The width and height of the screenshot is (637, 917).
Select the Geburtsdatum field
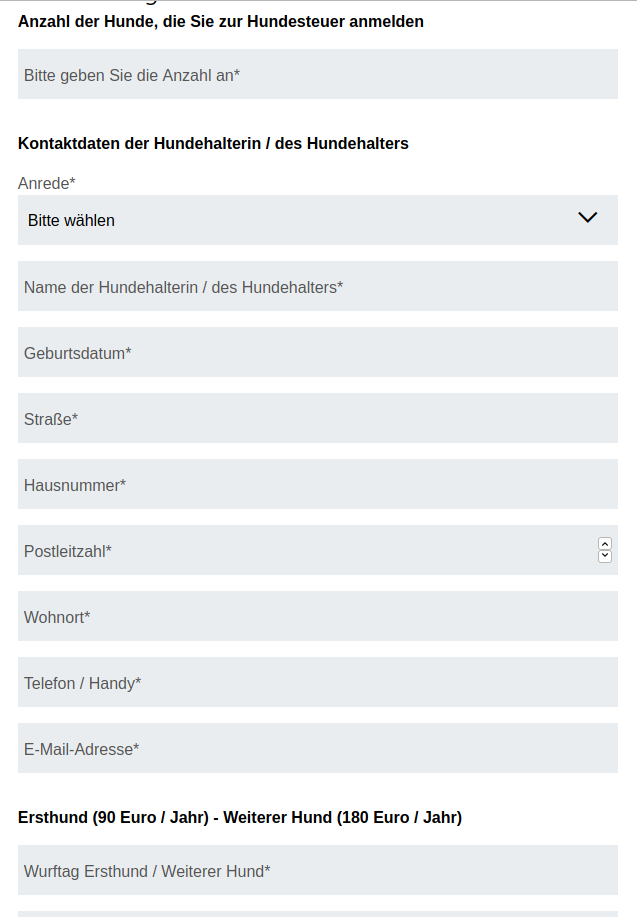[317, 353]
